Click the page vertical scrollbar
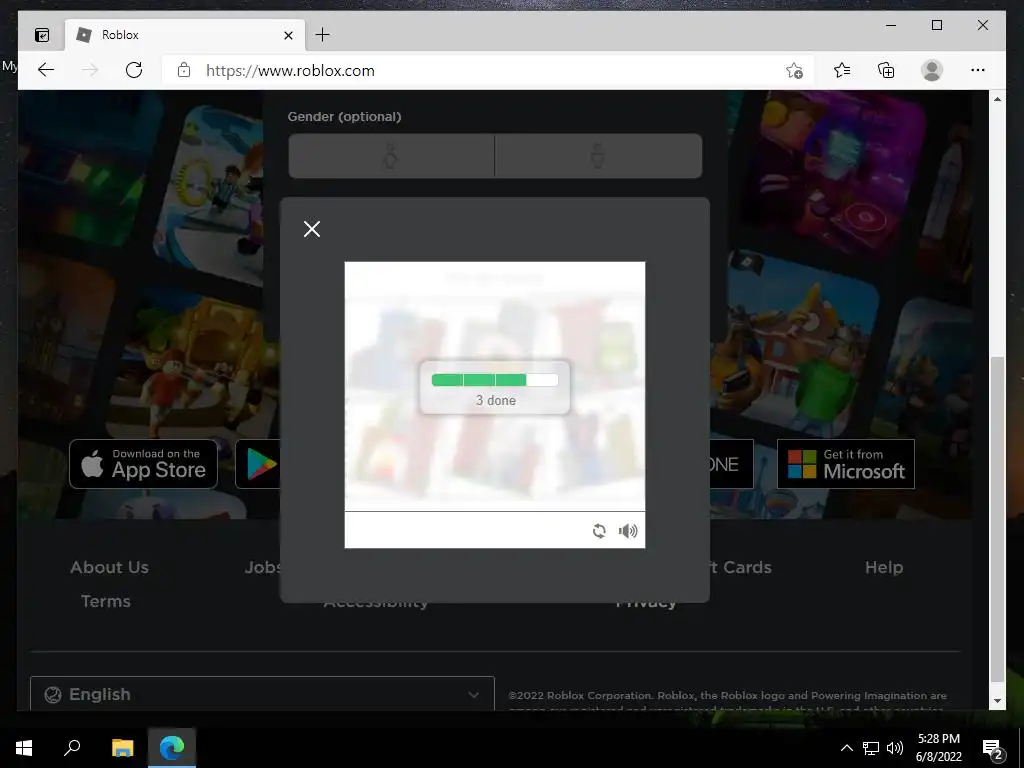1024x768 pixels. [997, 519]
